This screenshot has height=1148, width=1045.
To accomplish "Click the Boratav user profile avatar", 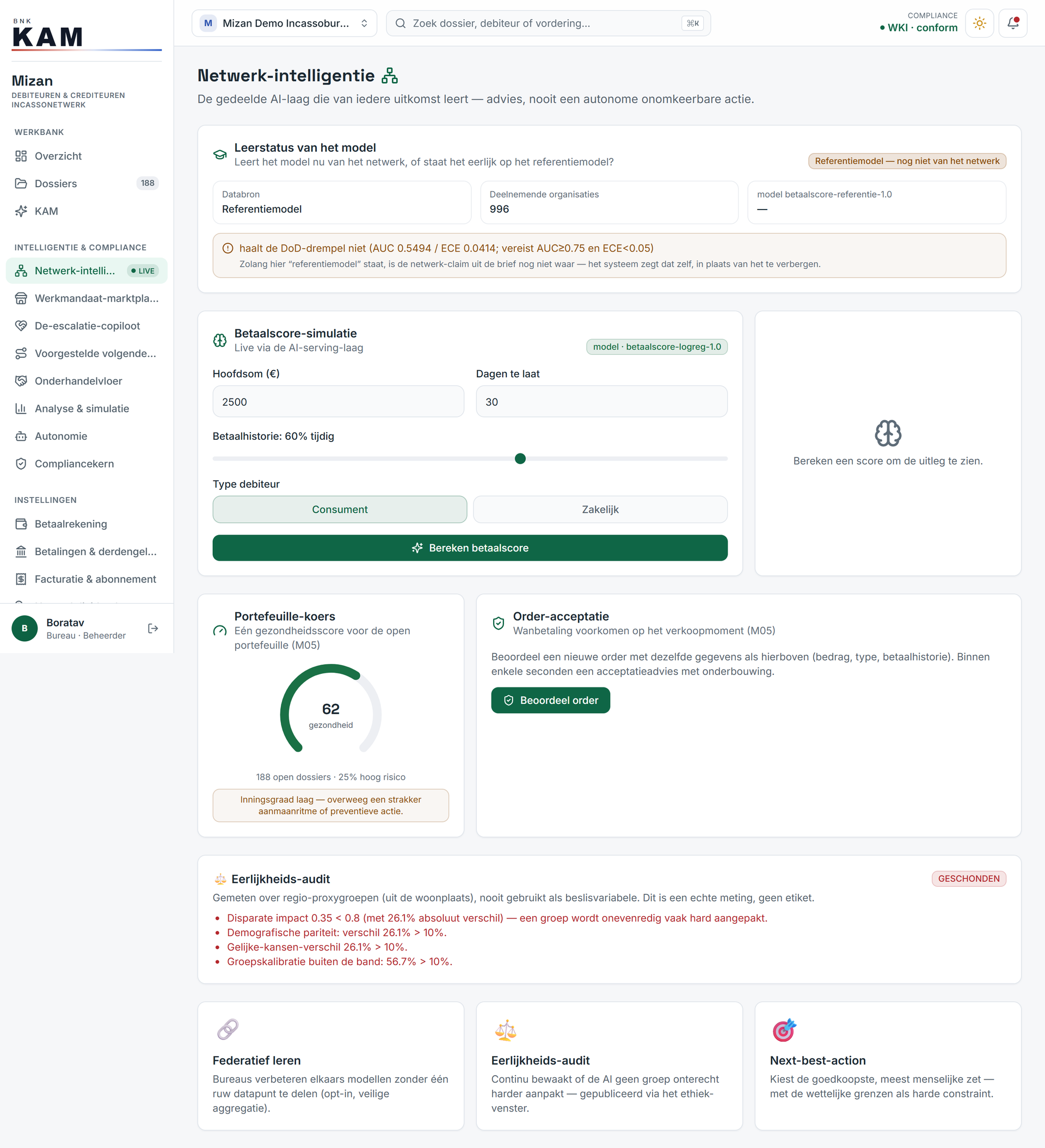I will click(x=24, y=628).
